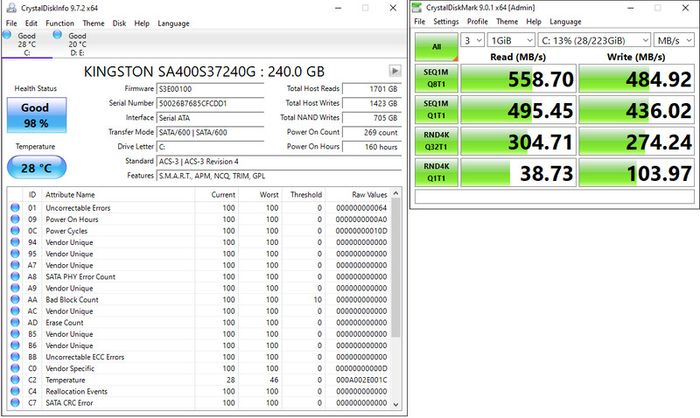Start the SEQ1M Q1T1 test

[436, 109]
